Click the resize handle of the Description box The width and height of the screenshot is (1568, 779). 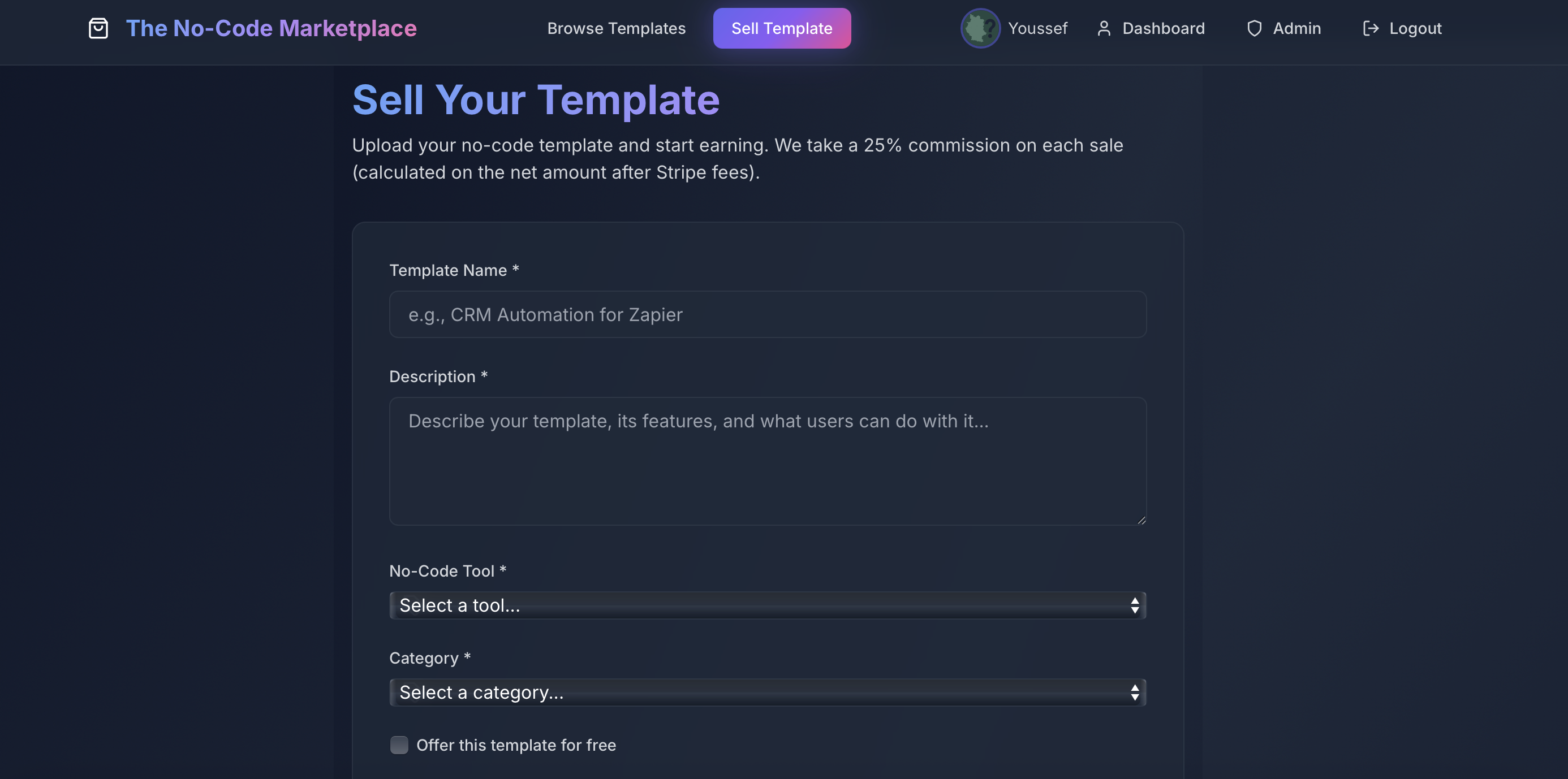click(x=1141, y=519)
